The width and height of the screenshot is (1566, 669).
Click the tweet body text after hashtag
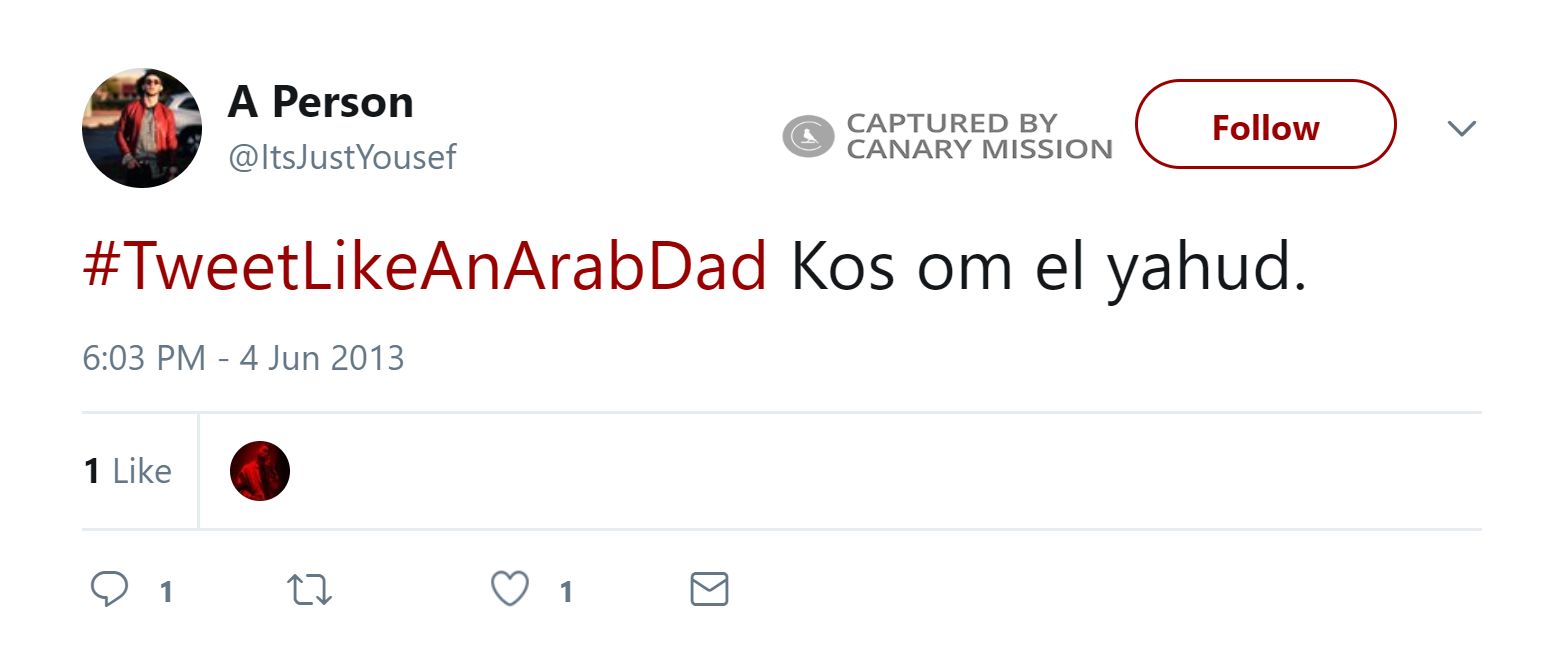coord(1048,267)
